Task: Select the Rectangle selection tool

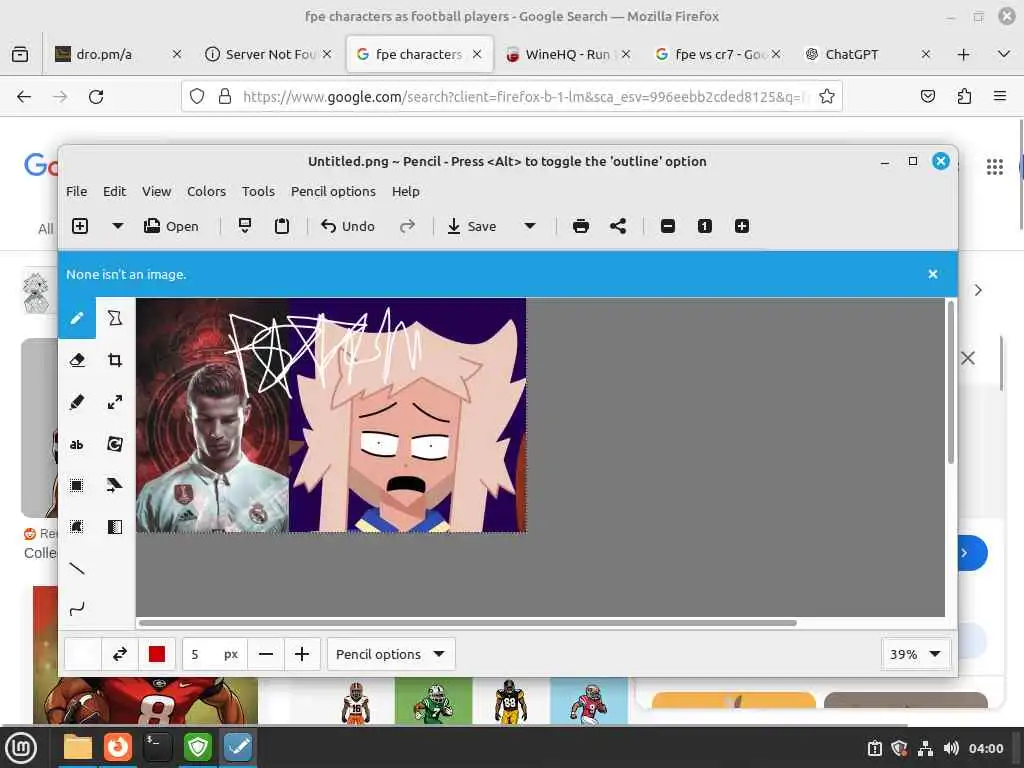Action: [76, 485]
